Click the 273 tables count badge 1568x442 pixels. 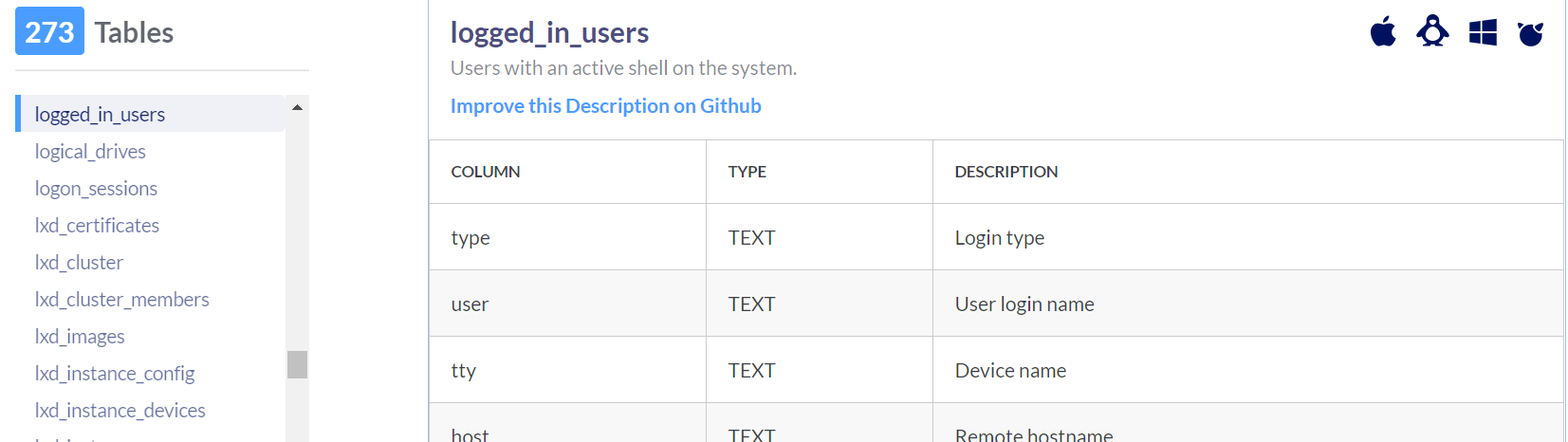click(49, 32)
